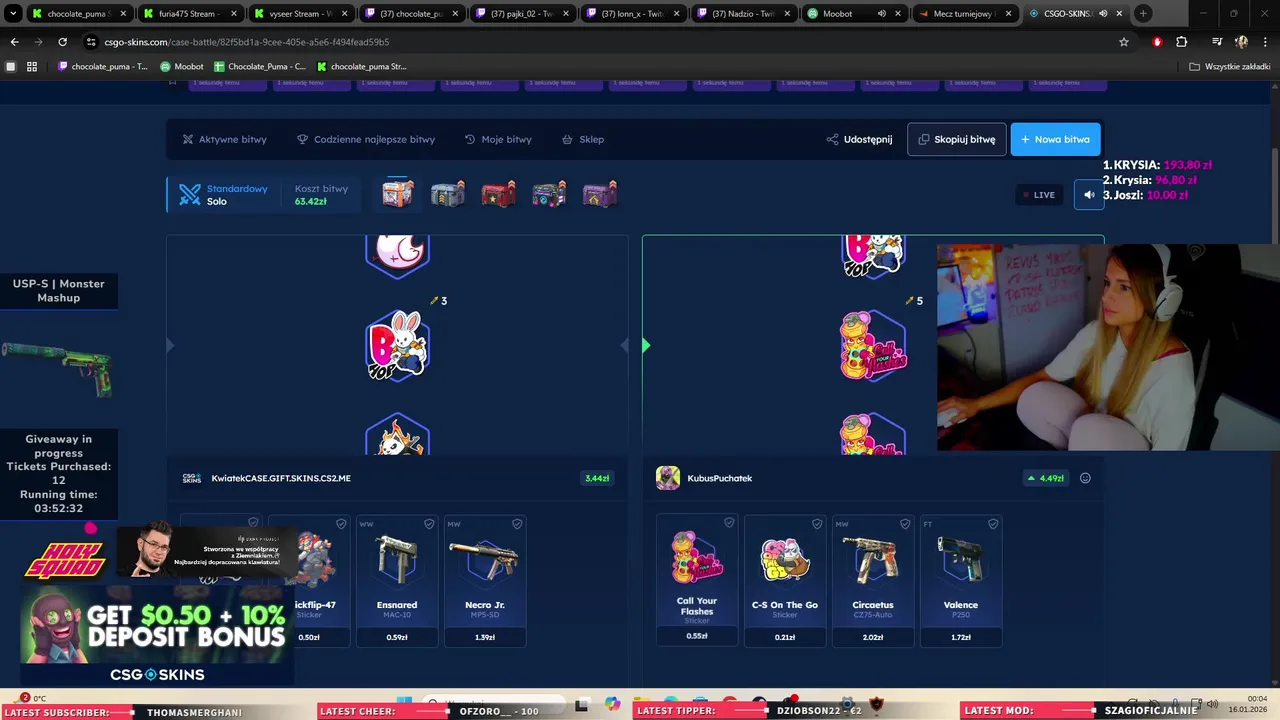Go back to the previous page
Image resolution: width=1280 pixels, height=720 pixels.
pos(14,42)
